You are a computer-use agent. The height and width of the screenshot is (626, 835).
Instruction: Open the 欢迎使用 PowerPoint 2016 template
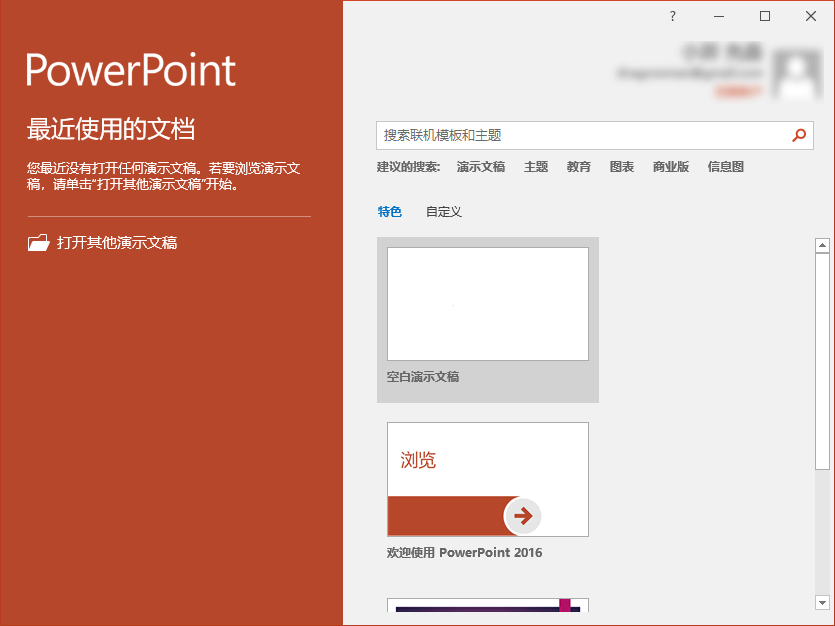tap(488, 479)
